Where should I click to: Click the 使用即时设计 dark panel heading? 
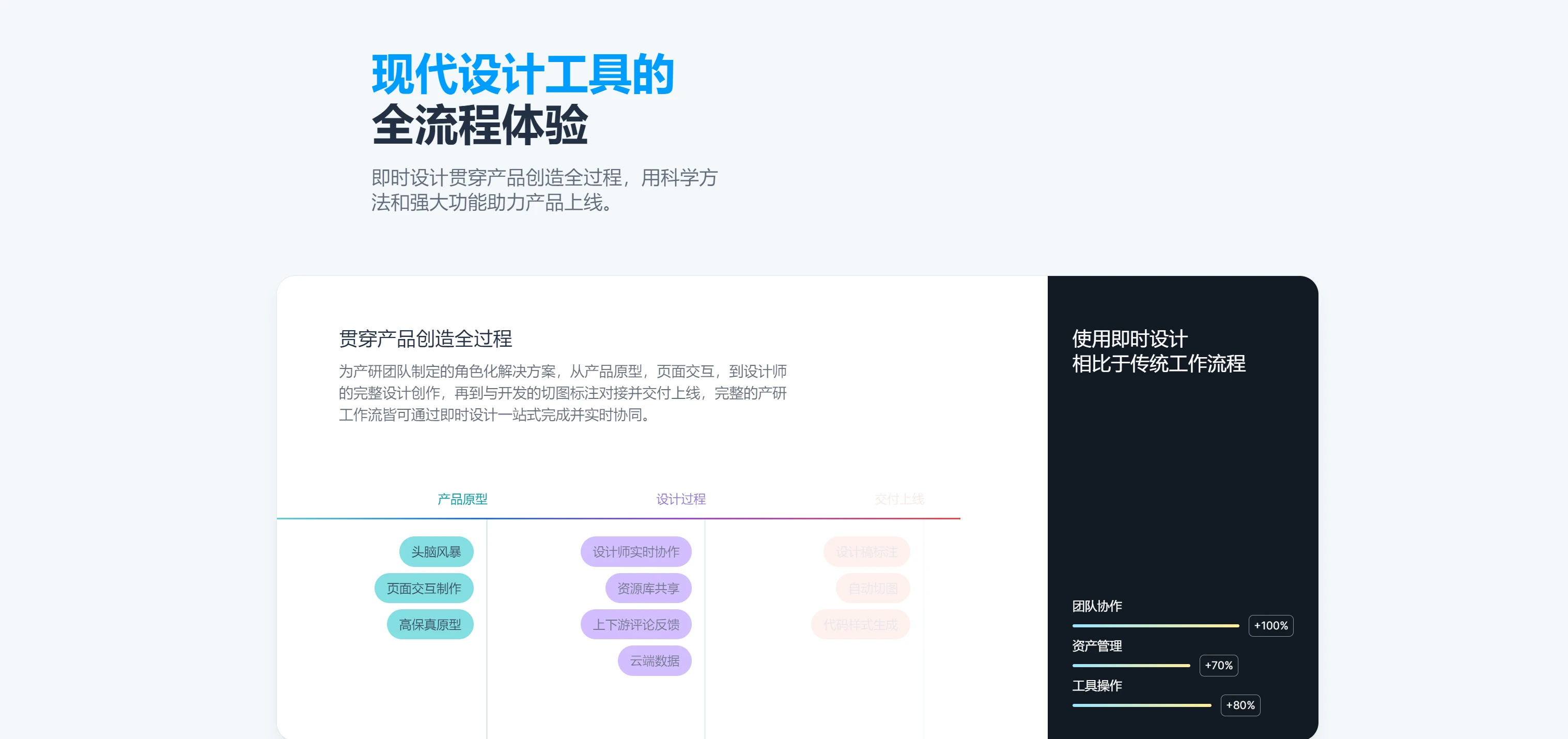click(1129, 338)
